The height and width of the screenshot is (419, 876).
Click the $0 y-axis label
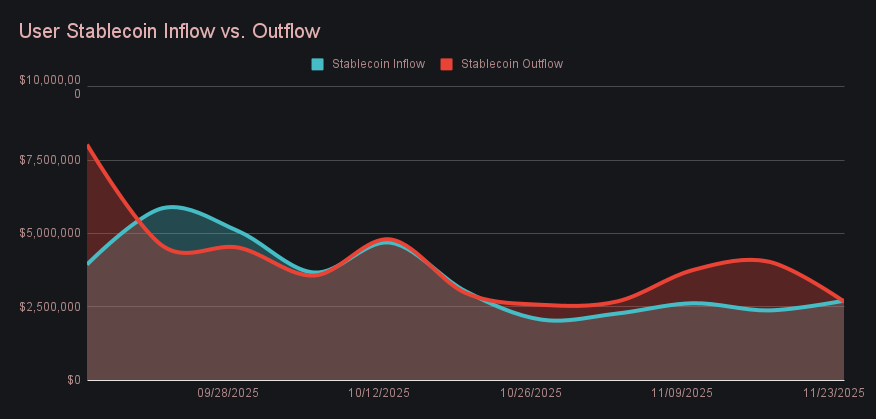(74, 380)
